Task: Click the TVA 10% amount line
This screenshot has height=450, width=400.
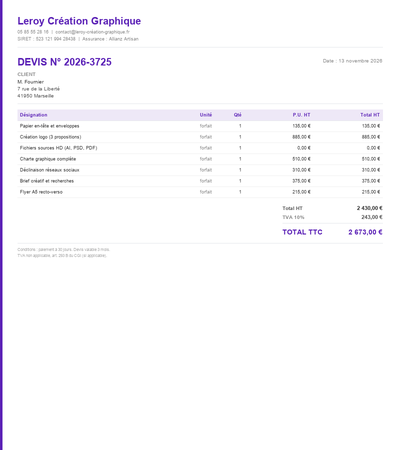Action: coord(332,217)
